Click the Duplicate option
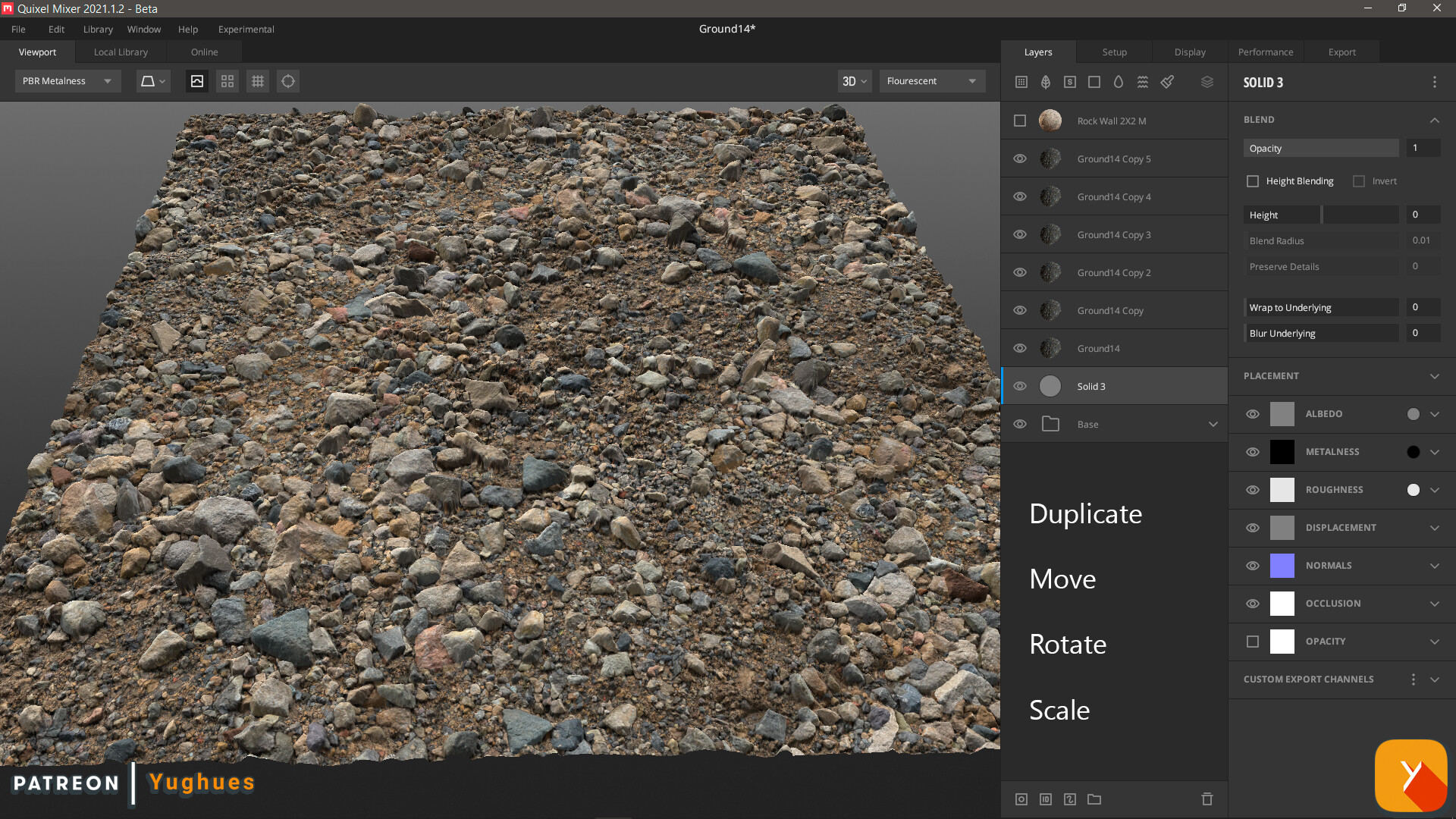This screenshot has height=819, width=1456. [x=1085, y=514]
